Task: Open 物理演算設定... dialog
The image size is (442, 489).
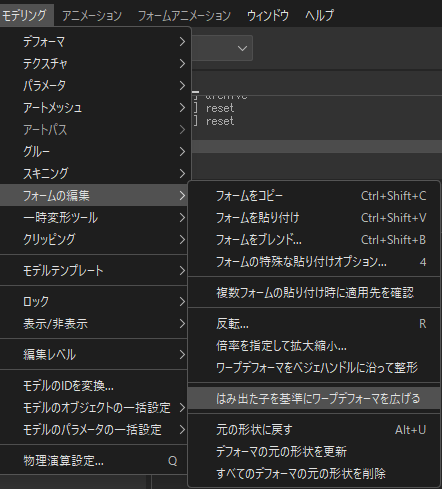Action: click(x=95, y=461)
